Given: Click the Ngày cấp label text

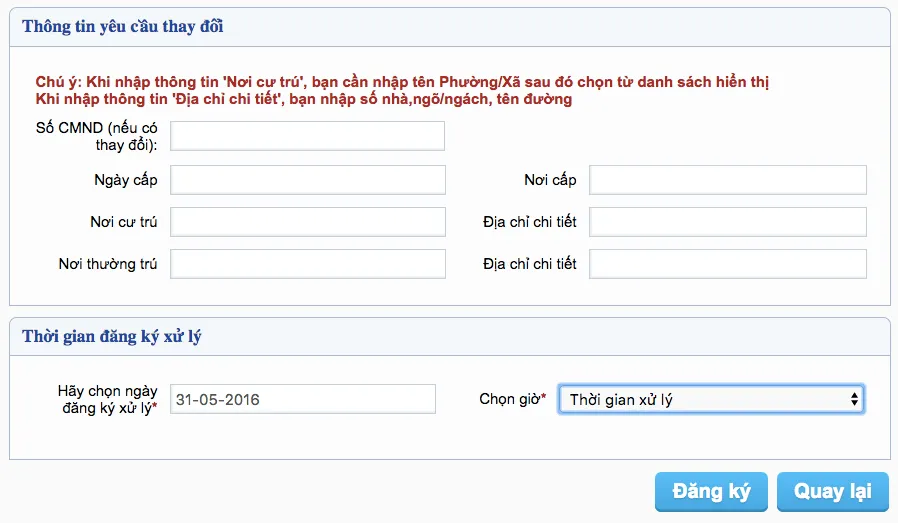Looking at the screenshot, I should pyautogui.click(x=124, y=180).
